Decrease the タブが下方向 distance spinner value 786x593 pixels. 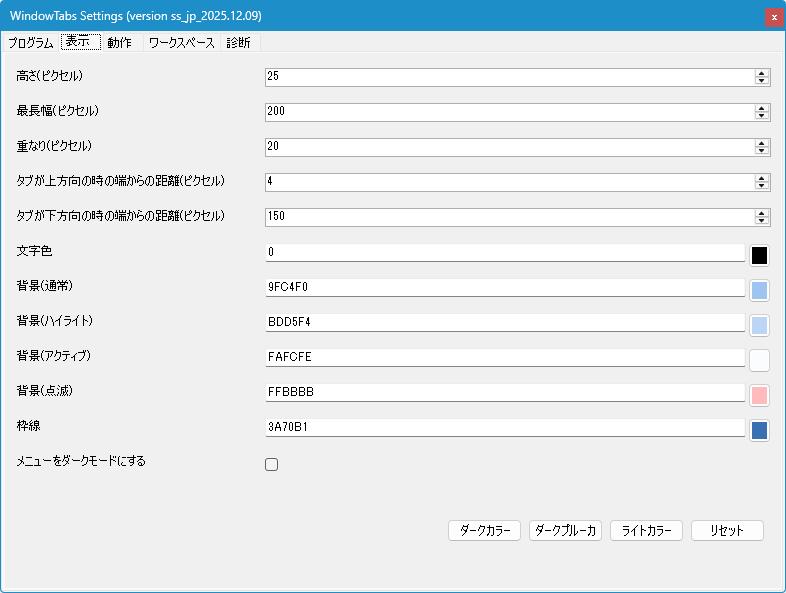[761, 221]
